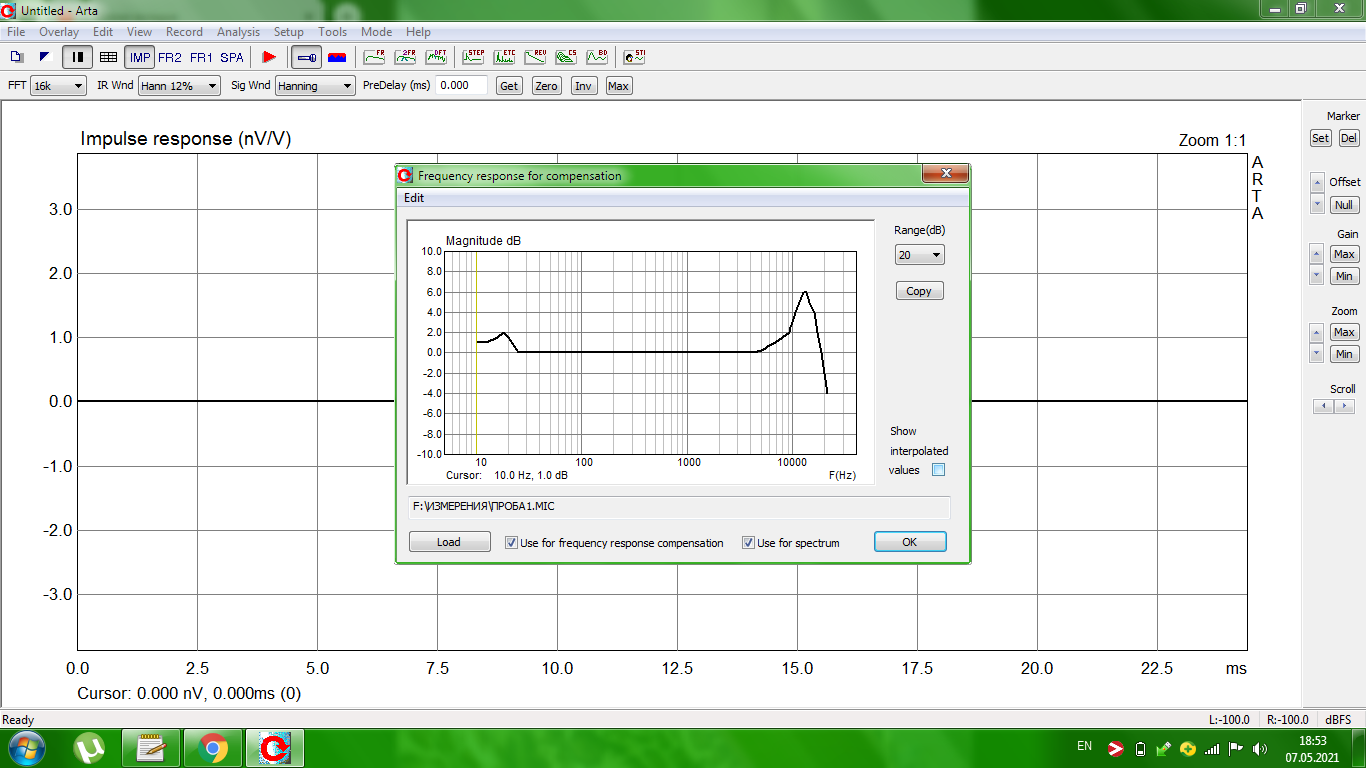The width and height of the screenshot is (1366, 768).
Task: Start recording with the red play arrow
Action: pos(268,57)
